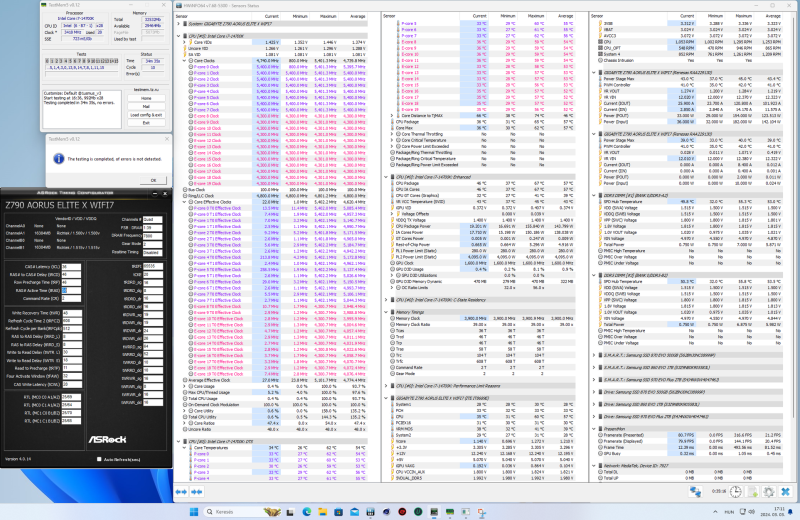Screen dimensions: 800x520
Task: Open the notification bell in system tray
Action: tap(791, 512)
